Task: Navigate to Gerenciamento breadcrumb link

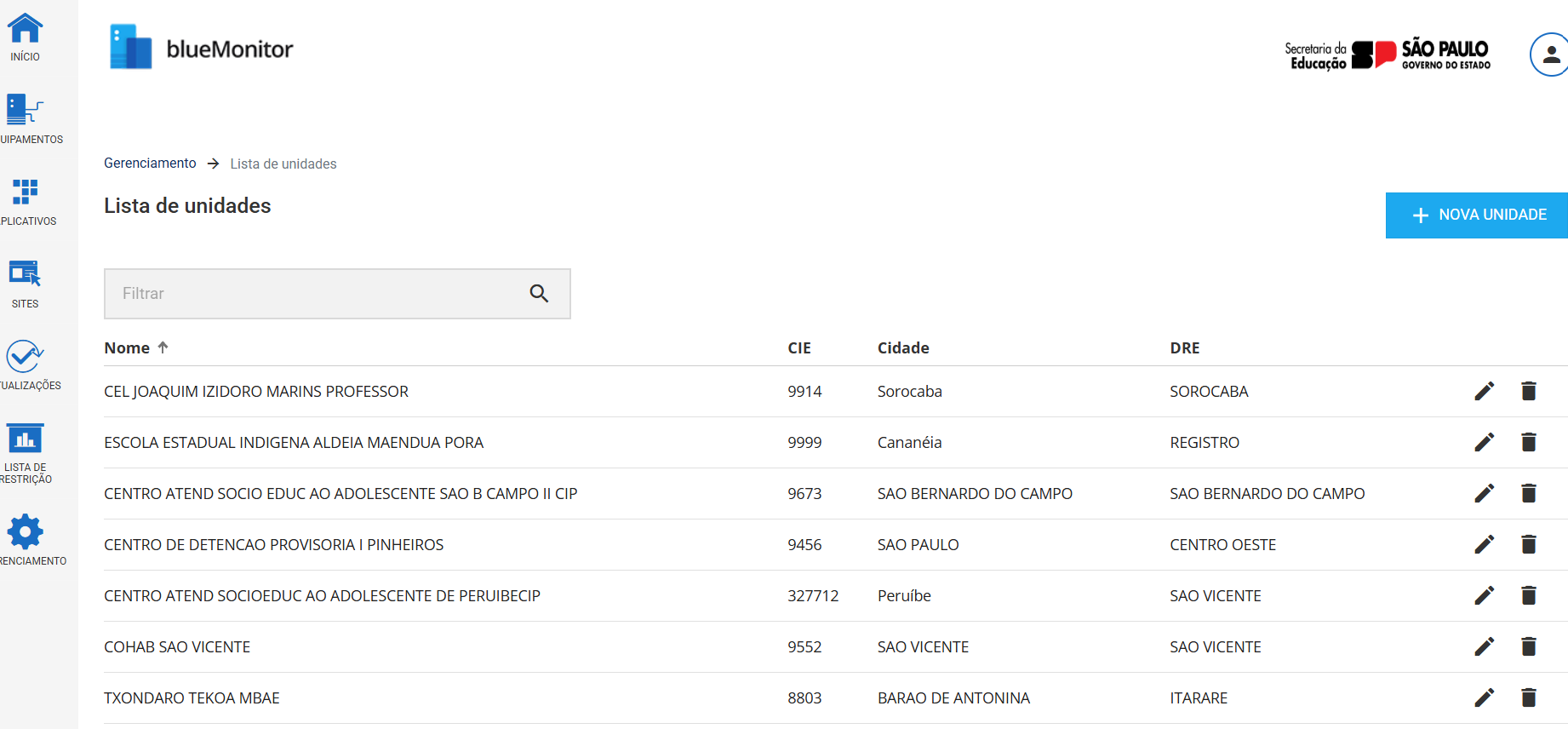Action: click(150, 164)
